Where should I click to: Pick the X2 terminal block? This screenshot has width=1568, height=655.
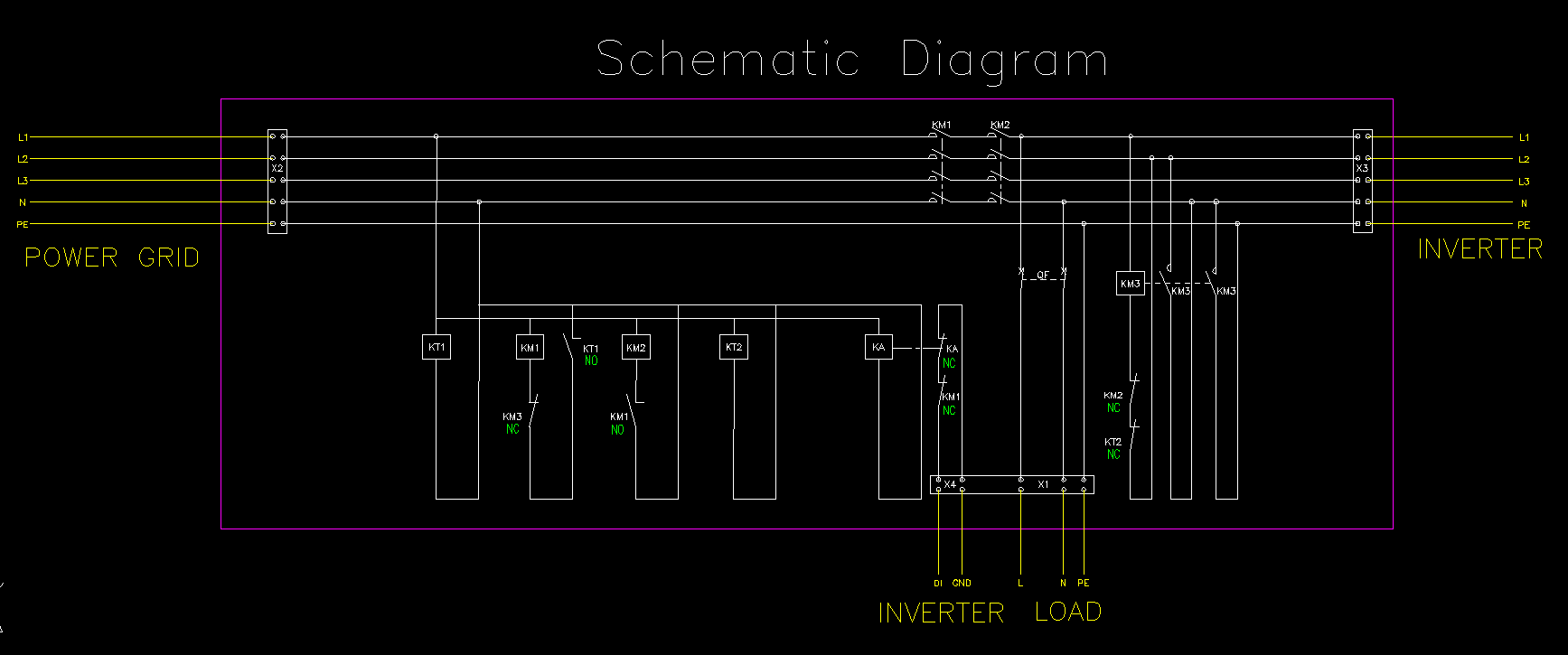277,181
